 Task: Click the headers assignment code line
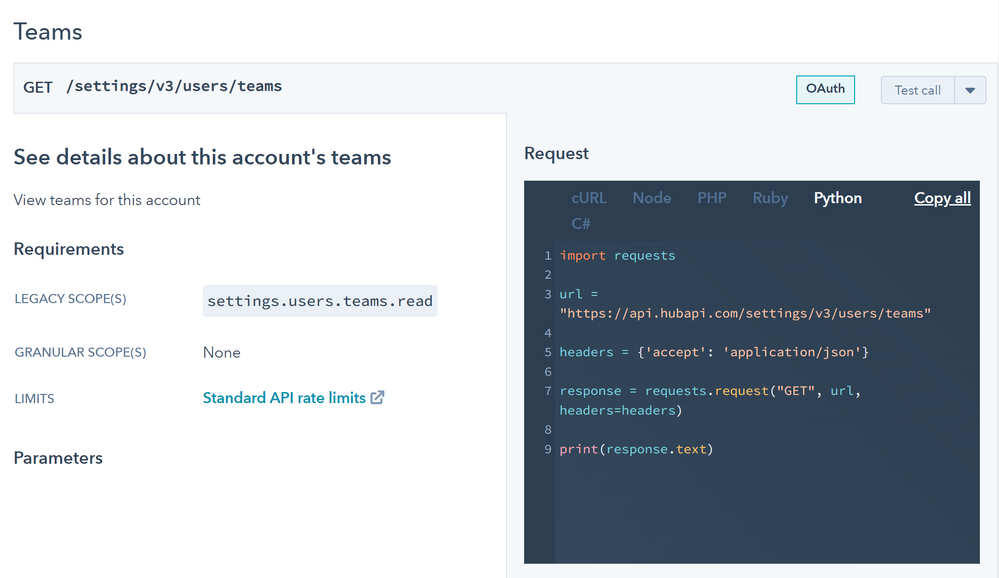(x=714, y=352)
